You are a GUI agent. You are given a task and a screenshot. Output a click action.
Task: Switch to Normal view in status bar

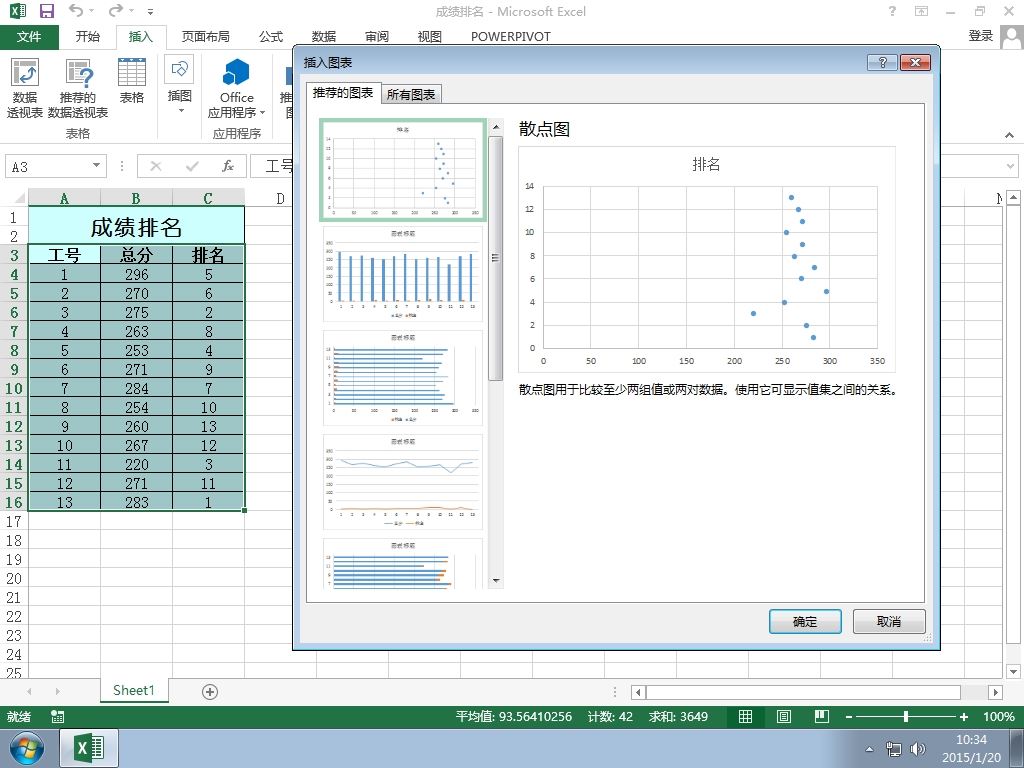745,716
